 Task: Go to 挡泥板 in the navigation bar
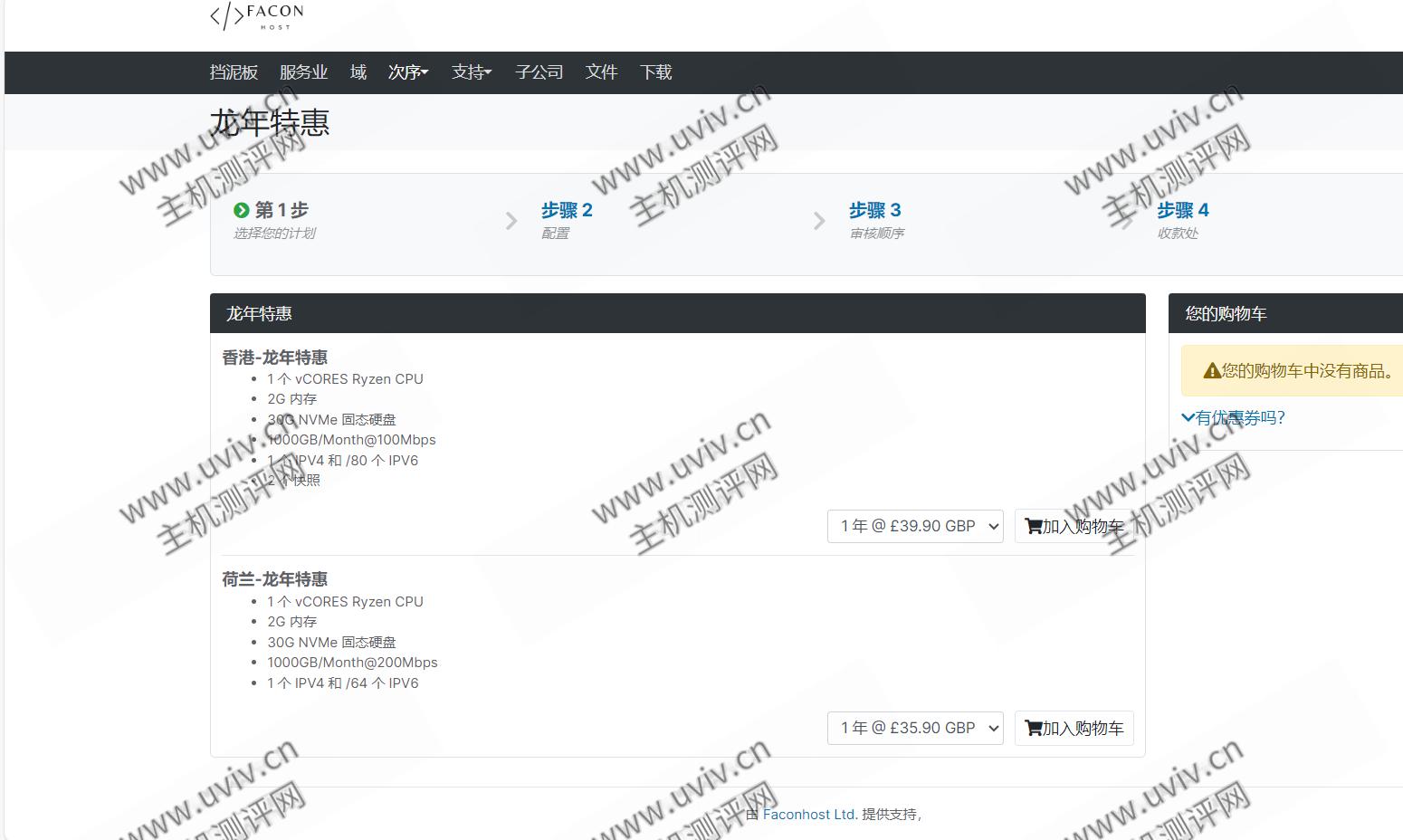tap(234, 72)
